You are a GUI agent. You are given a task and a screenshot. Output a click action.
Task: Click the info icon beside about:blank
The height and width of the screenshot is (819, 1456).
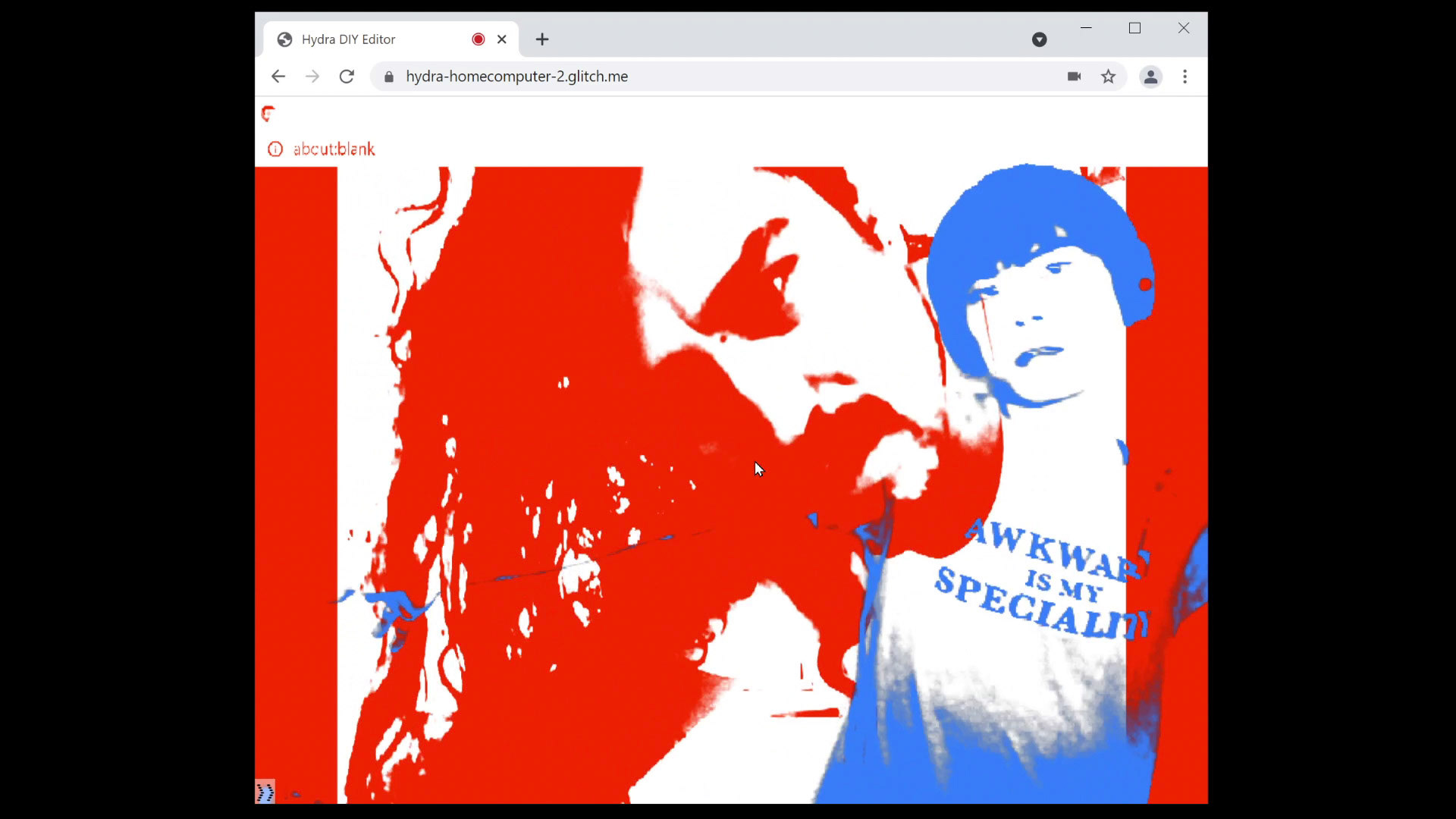[x=275, y=149]
